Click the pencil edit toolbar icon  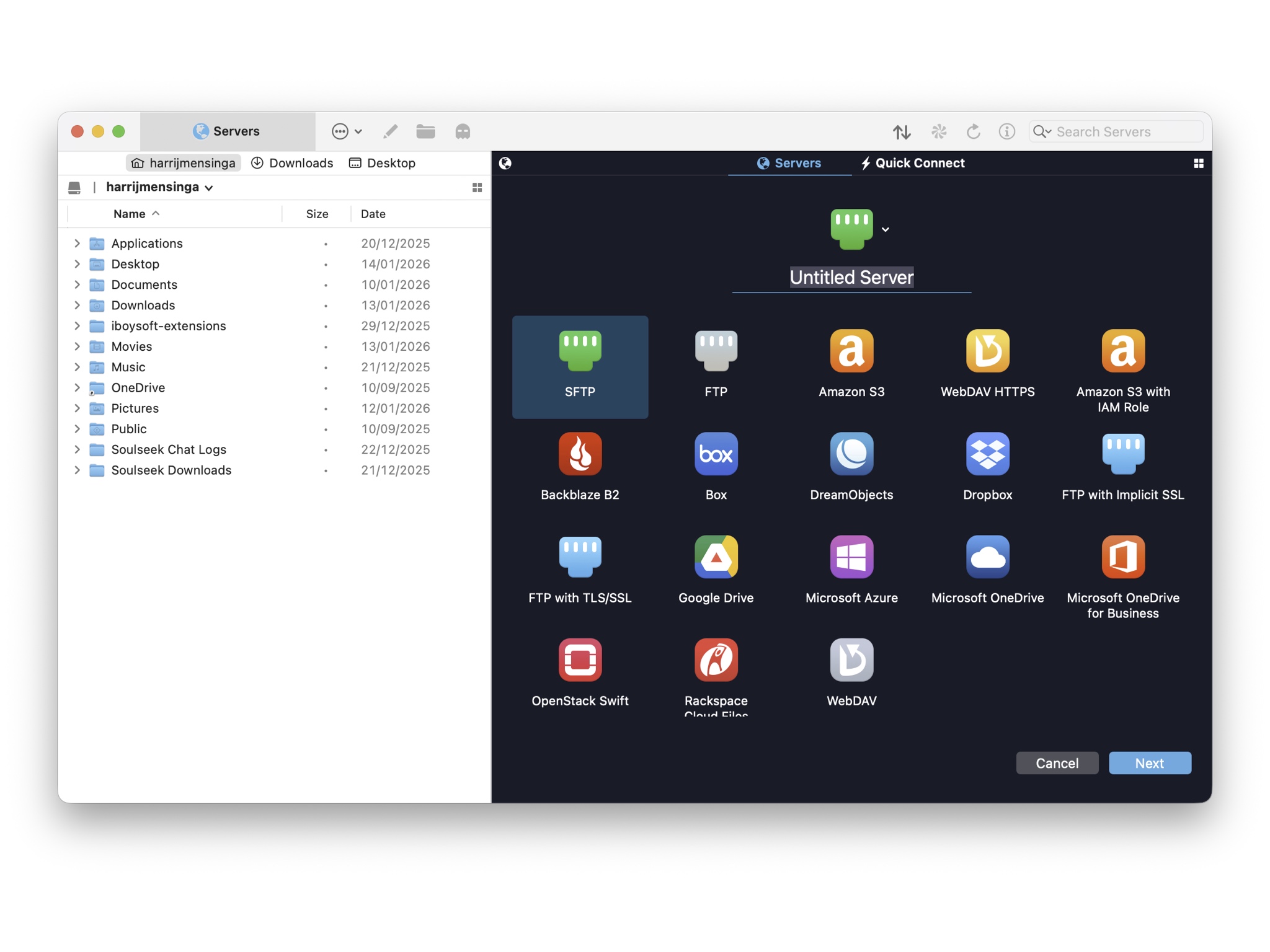[x=390, y=131]
